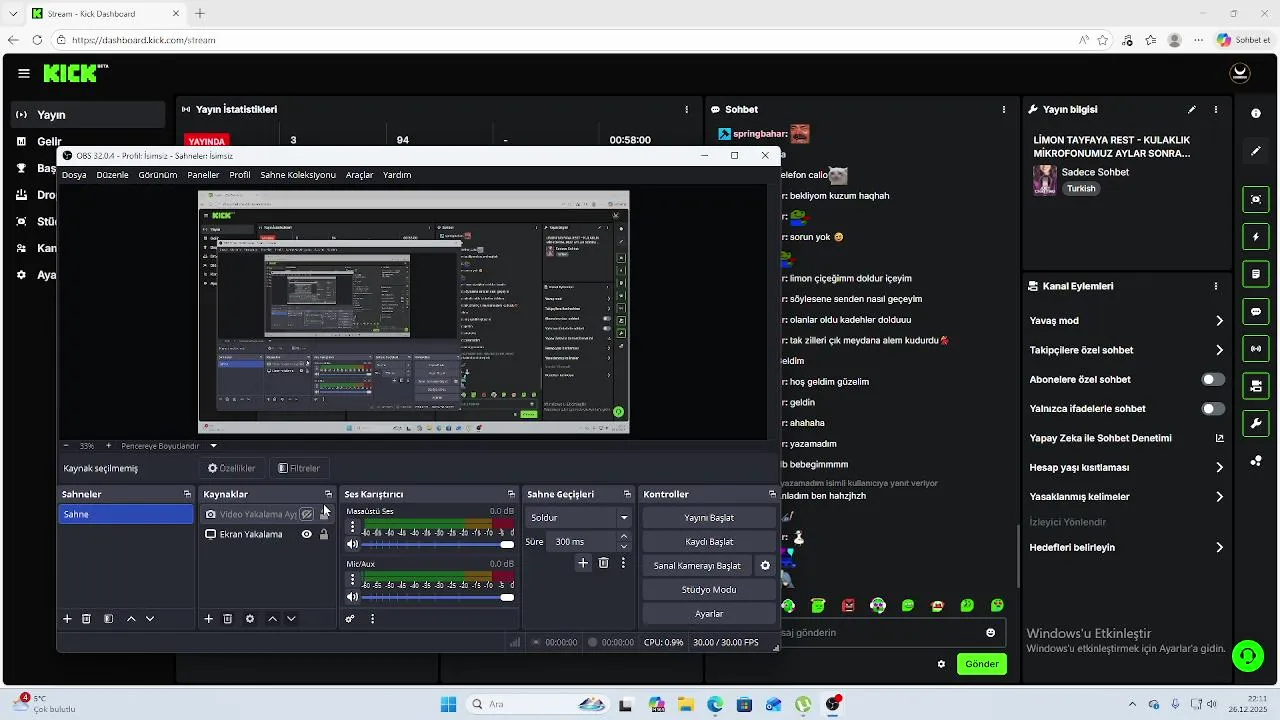Image resolution: width=1280 pixels, height=720 pixels.
Task: Mute Masaüstü Ses speaker icon
Action: (x=352, y=544)
